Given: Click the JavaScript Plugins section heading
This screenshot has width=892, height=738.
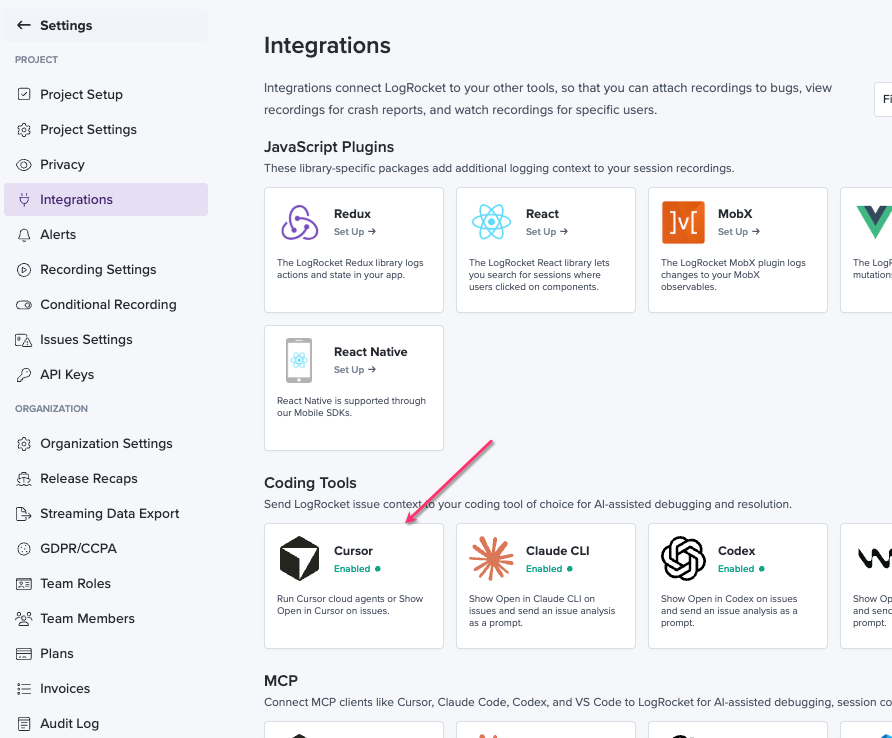Looking at the screenshot, I should 329,147.
